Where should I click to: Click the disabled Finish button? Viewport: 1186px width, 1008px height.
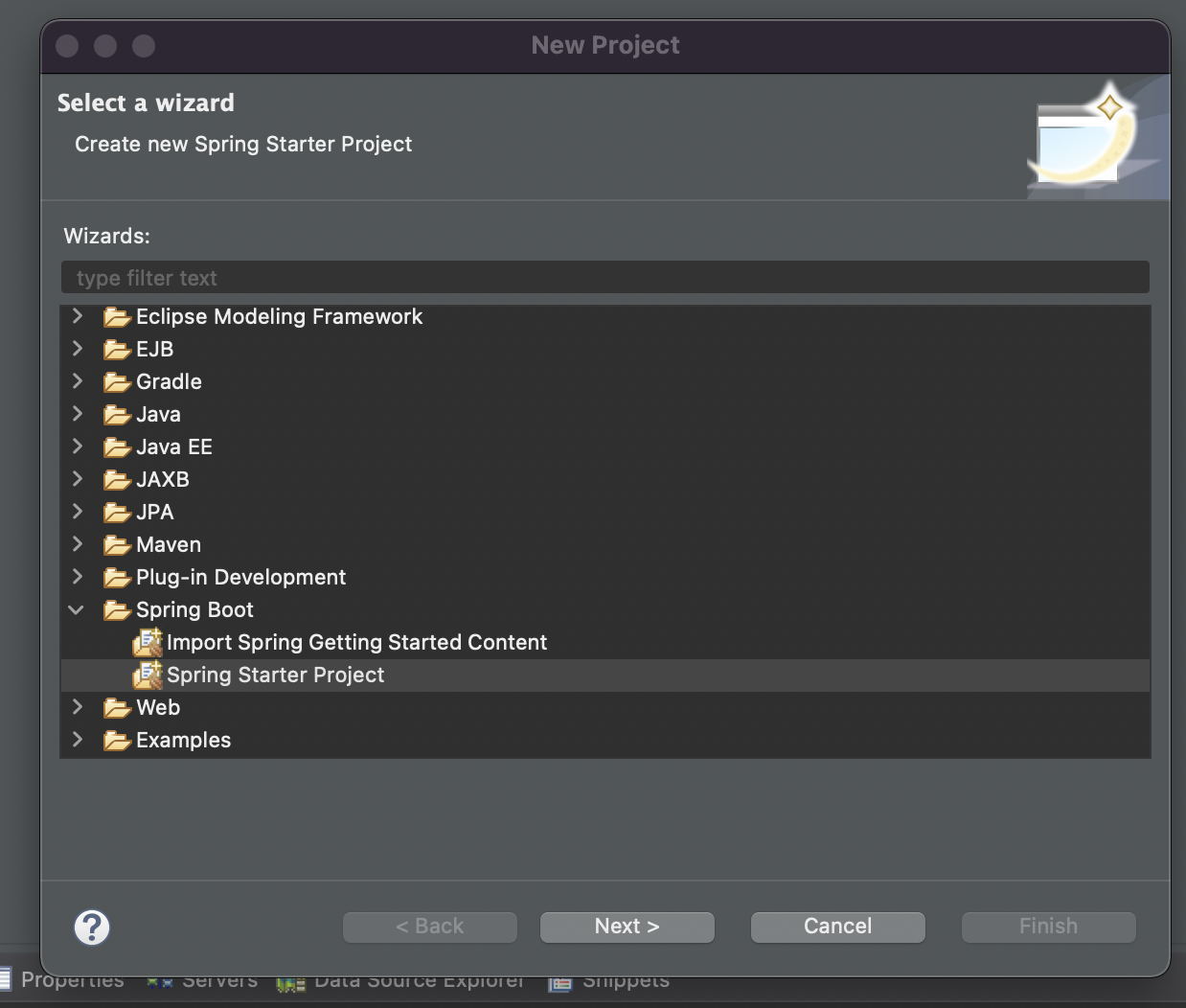pyautogui.click(x=1048, y=927)
